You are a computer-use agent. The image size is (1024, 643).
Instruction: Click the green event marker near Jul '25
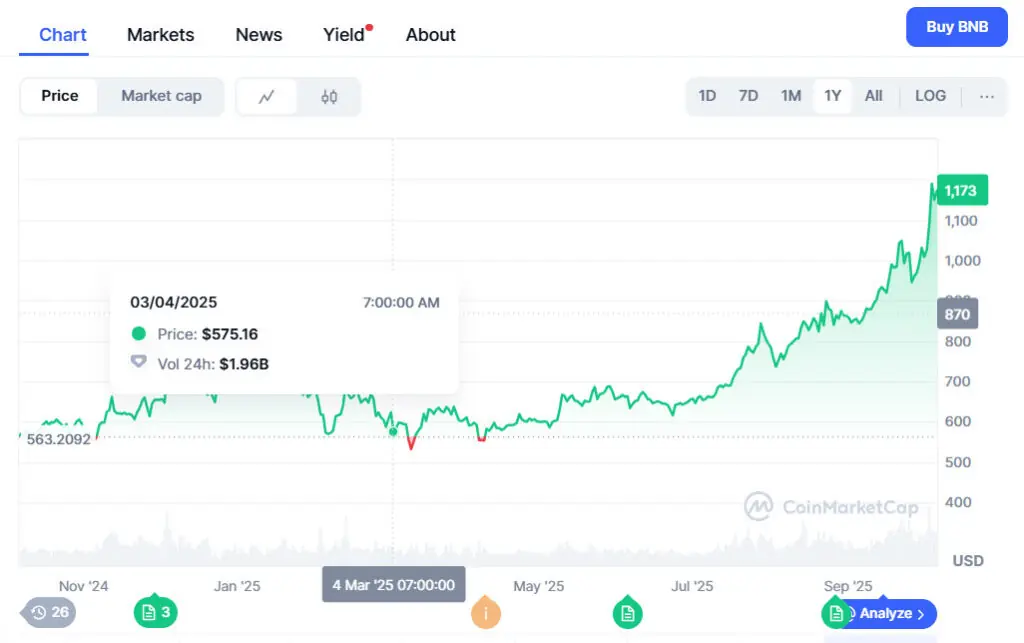pyautogui.click(x=628, y=611)
